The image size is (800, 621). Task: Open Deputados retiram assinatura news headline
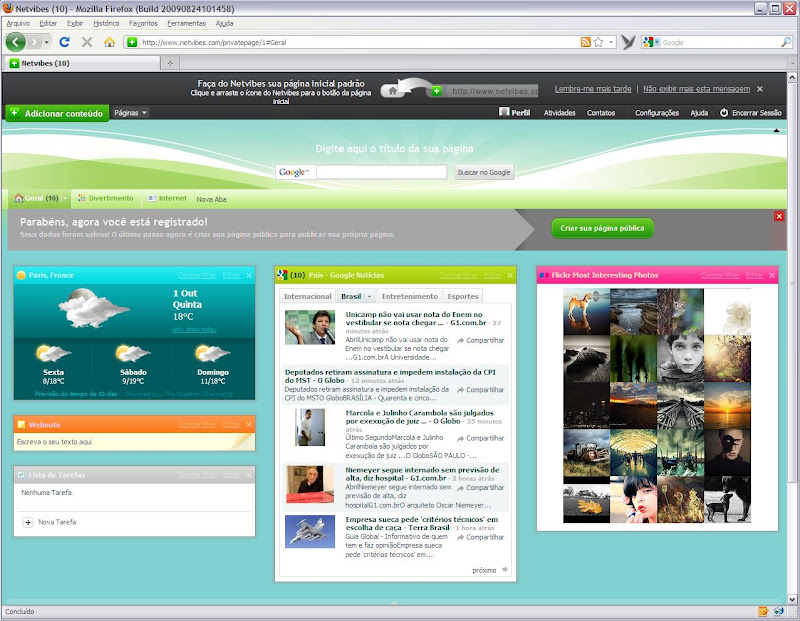tap(390, 376)
